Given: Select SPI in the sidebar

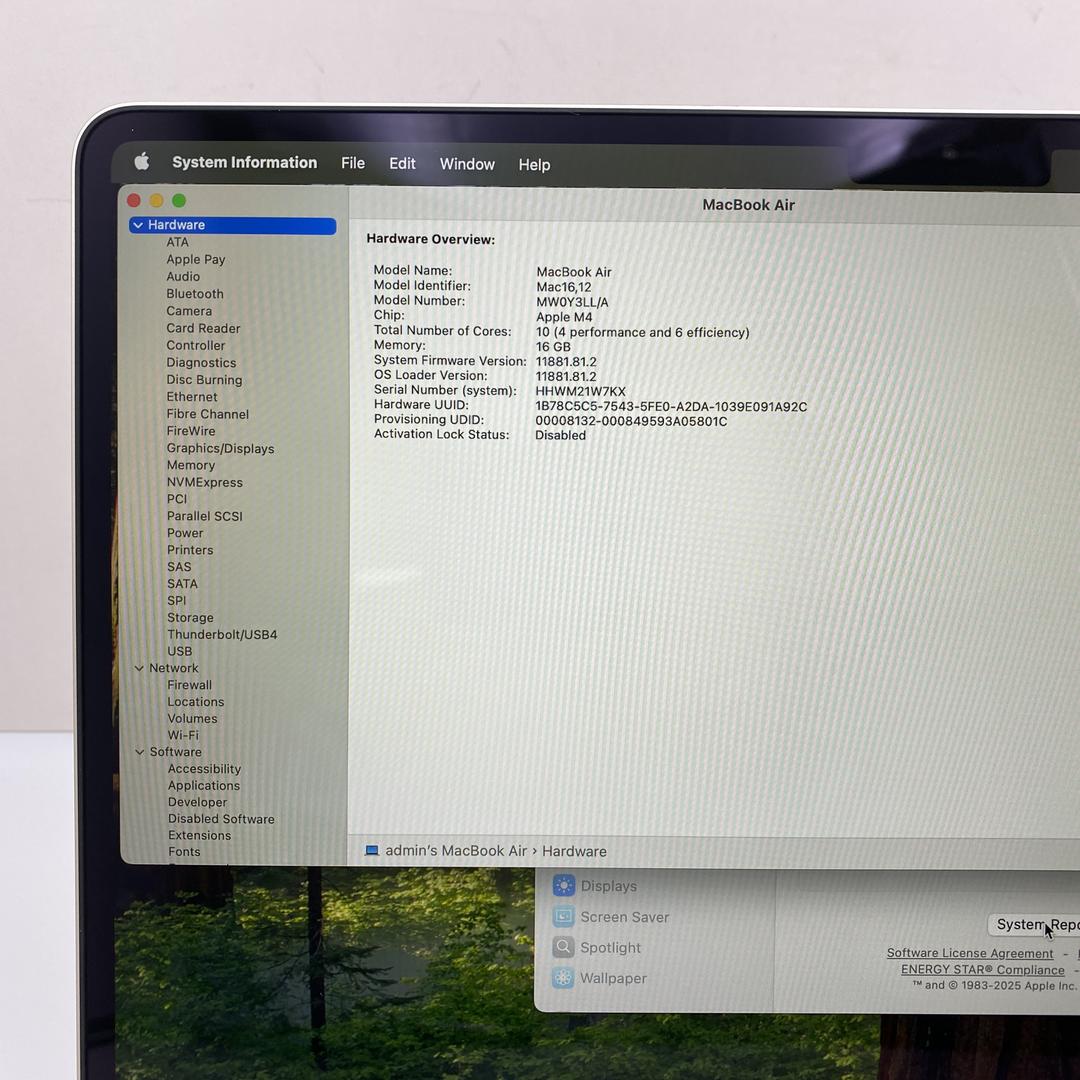Looking at the screenshot, I should (176, 601).
